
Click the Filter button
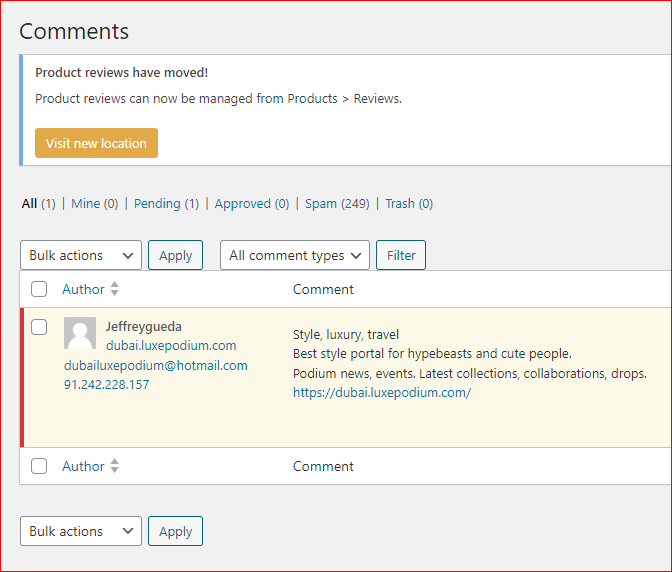[x=401, y=255]
